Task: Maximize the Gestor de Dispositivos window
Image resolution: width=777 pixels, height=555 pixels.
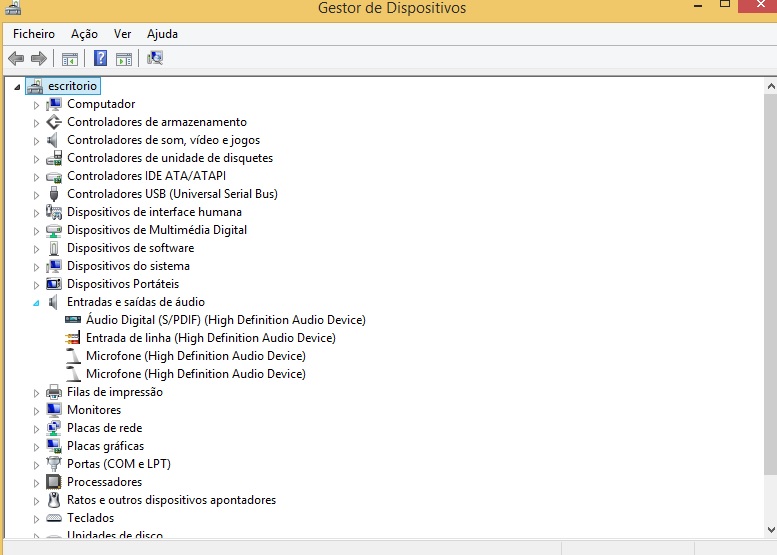Action: pos(724,4)
